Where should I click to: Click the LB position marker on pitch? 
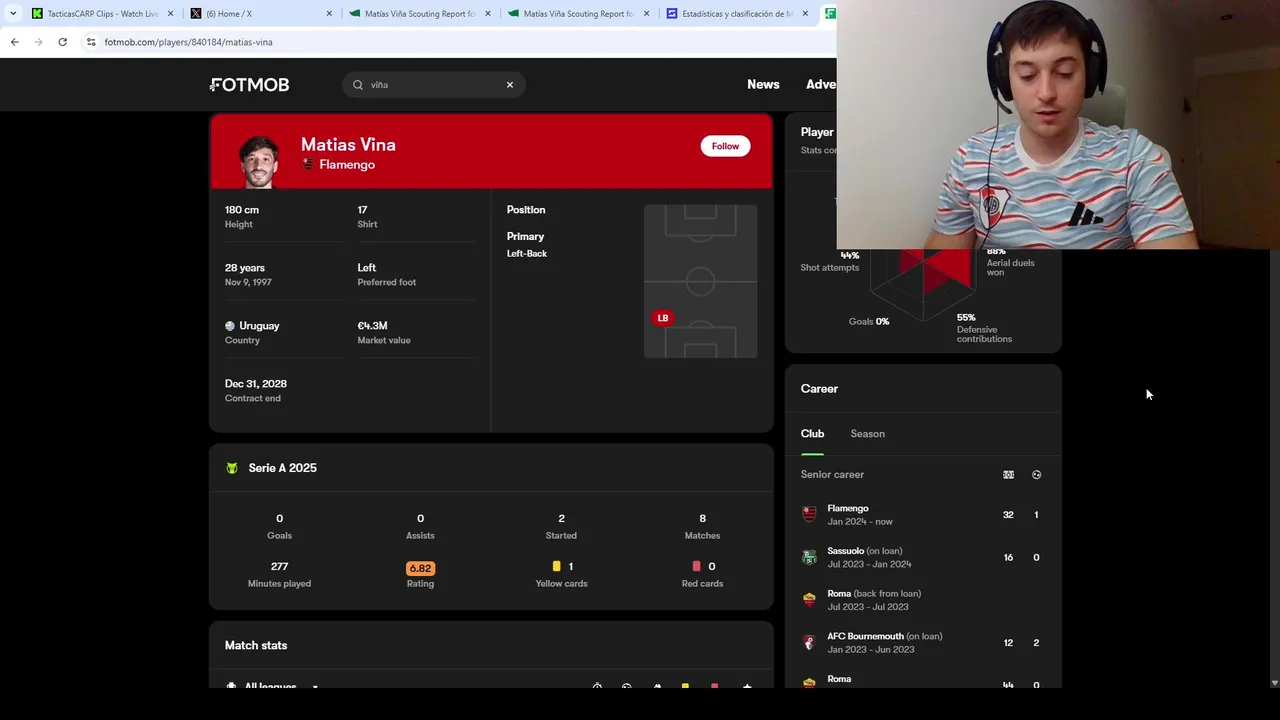click(662, 318)
